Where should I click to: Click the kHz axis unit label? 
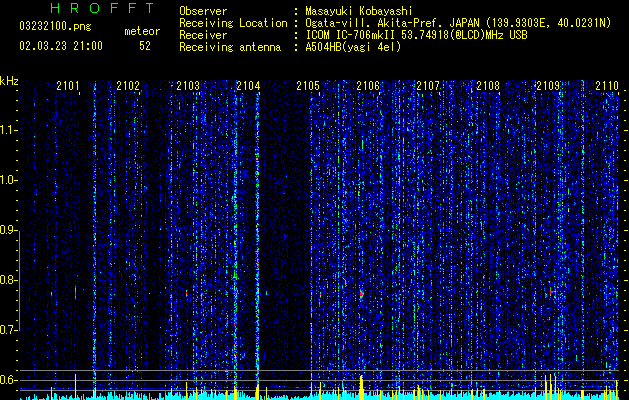point(9,81)
